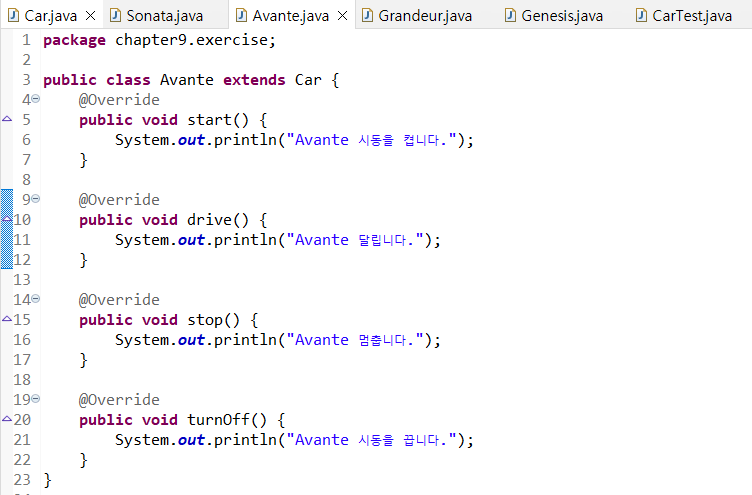752x495 pixels.
Task: Click the Java file icon on Grandeur.java tab
Action: [x=368, y=16]
